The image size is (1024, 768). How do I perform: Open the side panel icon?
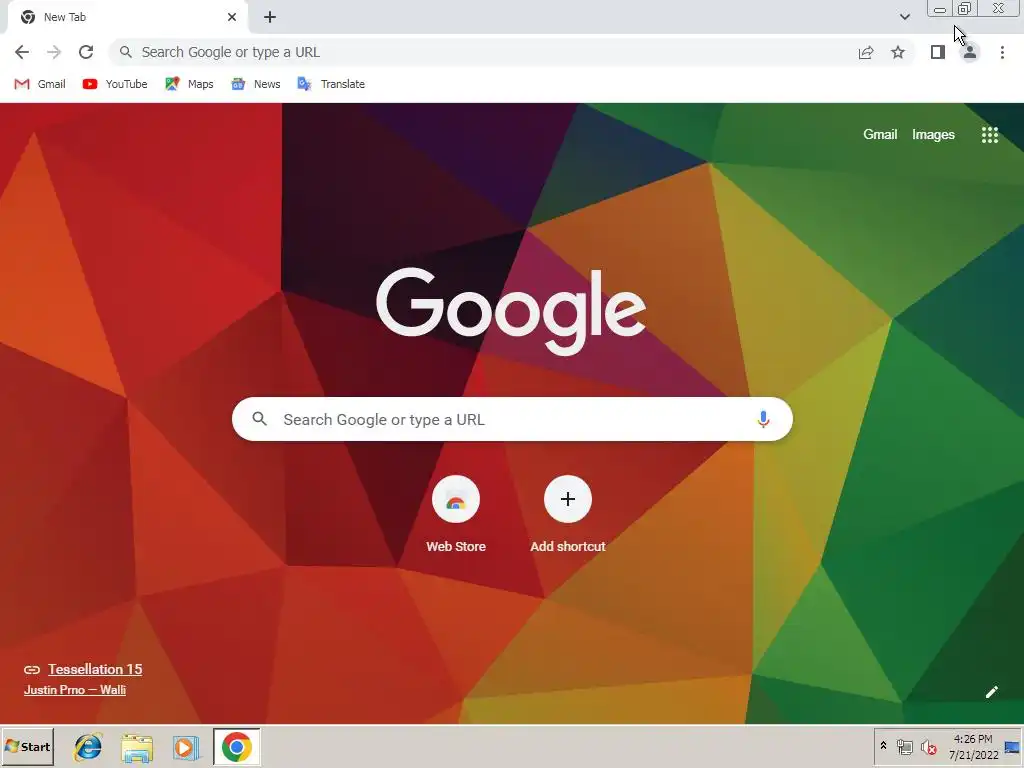pos(938,52)
